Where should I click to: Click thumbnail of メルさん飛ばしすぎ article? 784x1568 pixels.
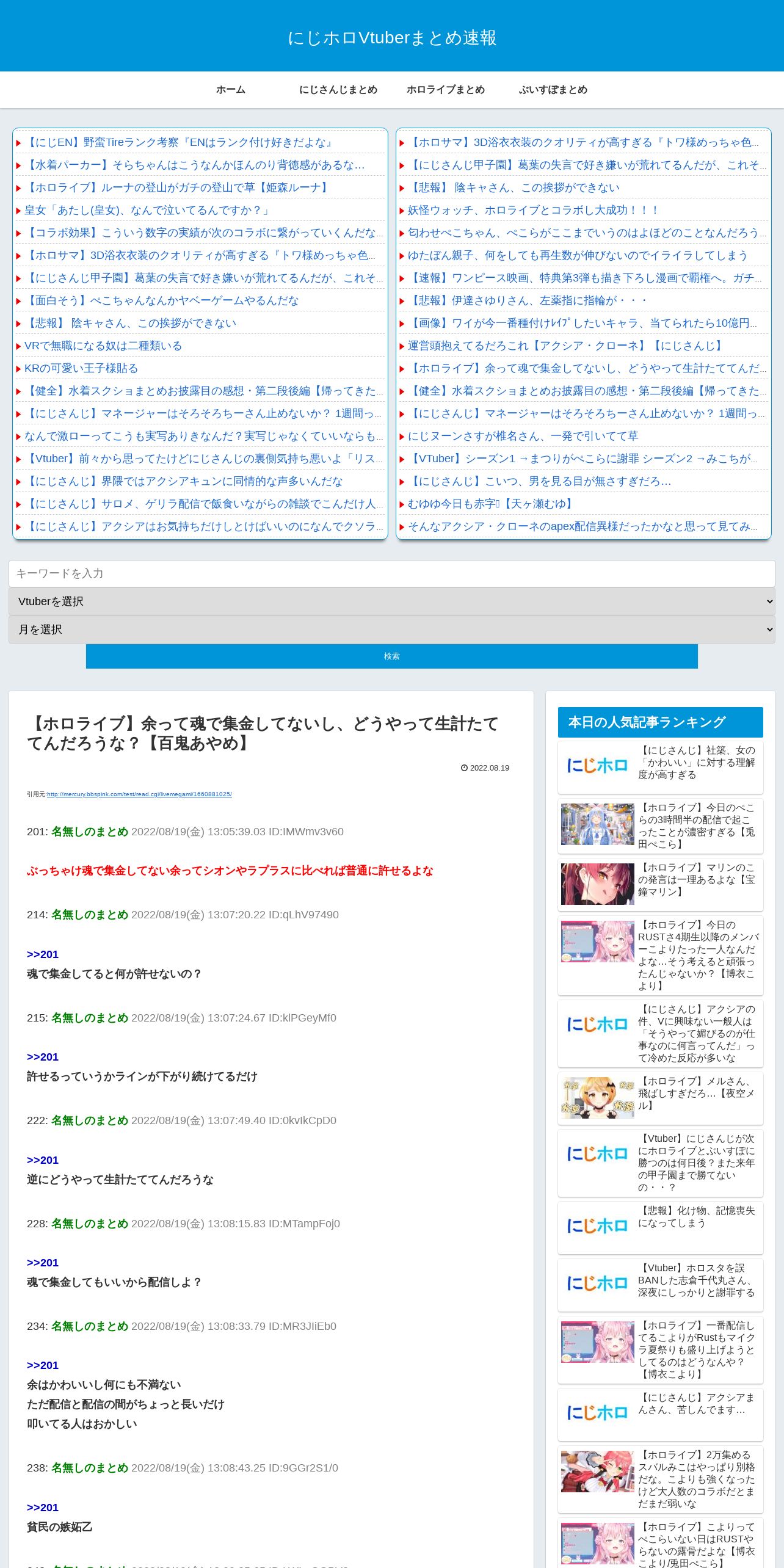[597, 1098]
